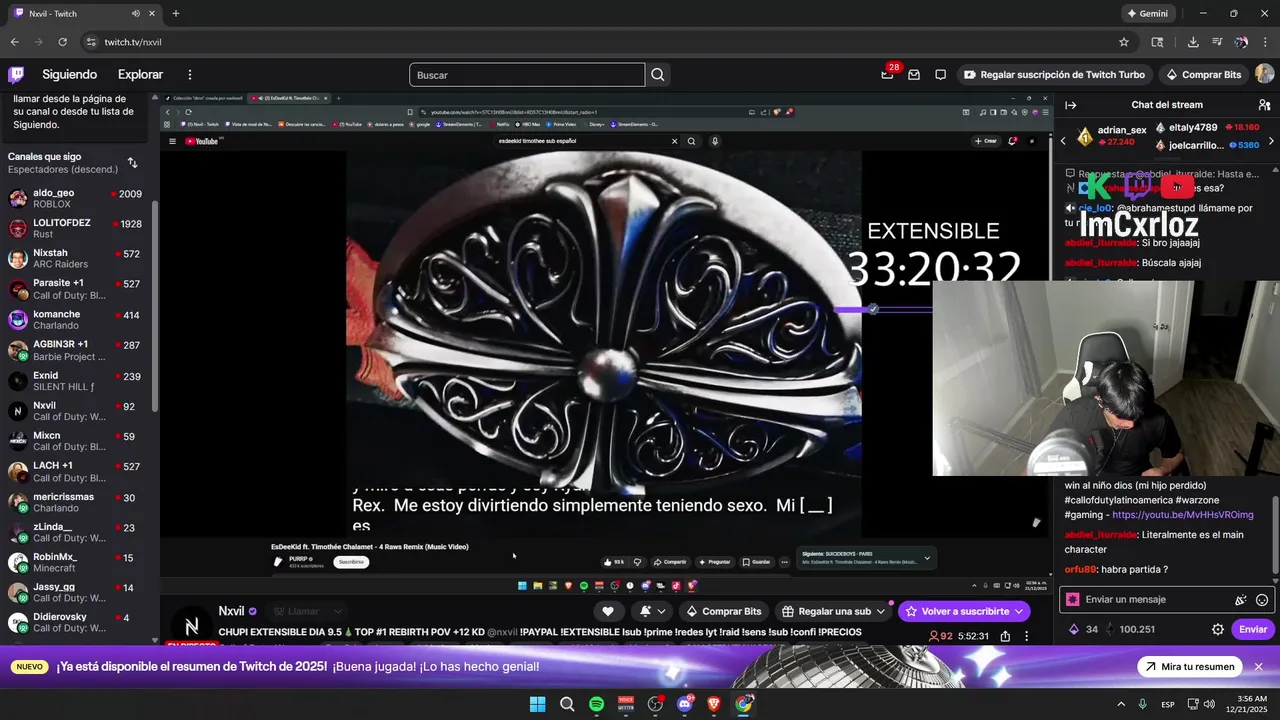
Task: Click Regalar suscripción de Twitch Turbo
Action: coord(1054,75)
